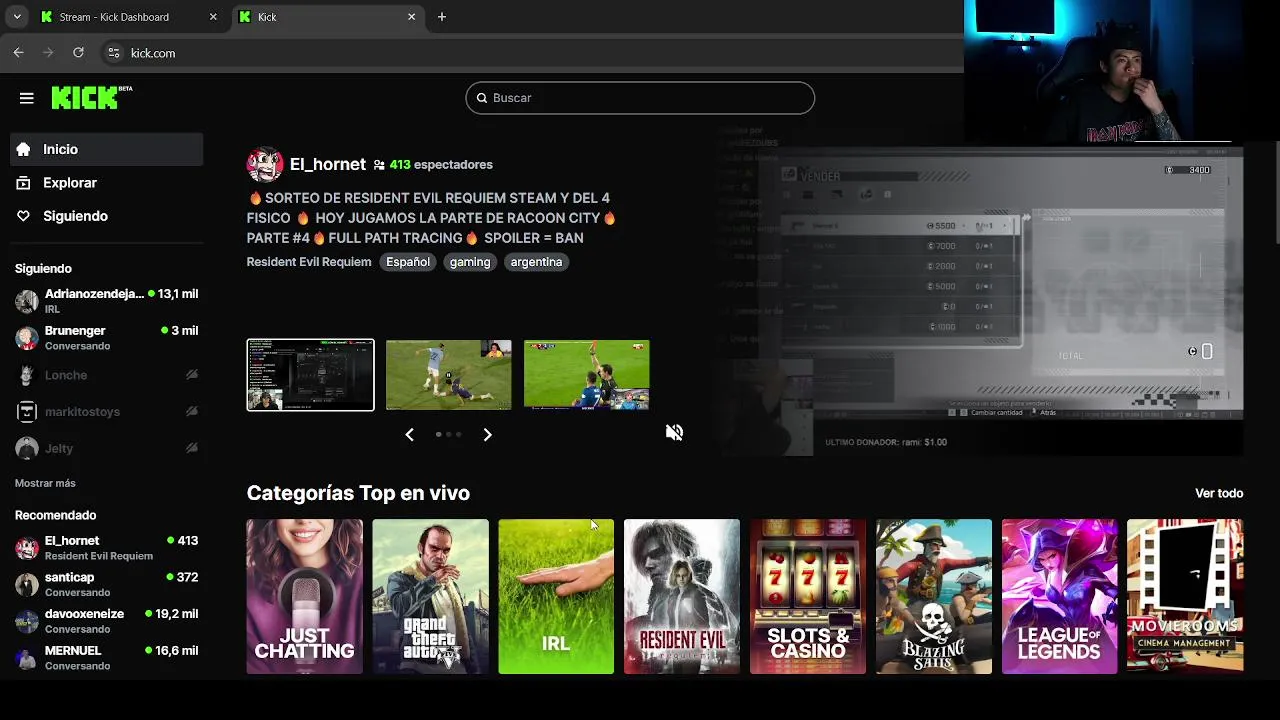Screen dimensions: 1280x720
Task: Open recommended channel MERNUEL
Action: coord(106,657)
